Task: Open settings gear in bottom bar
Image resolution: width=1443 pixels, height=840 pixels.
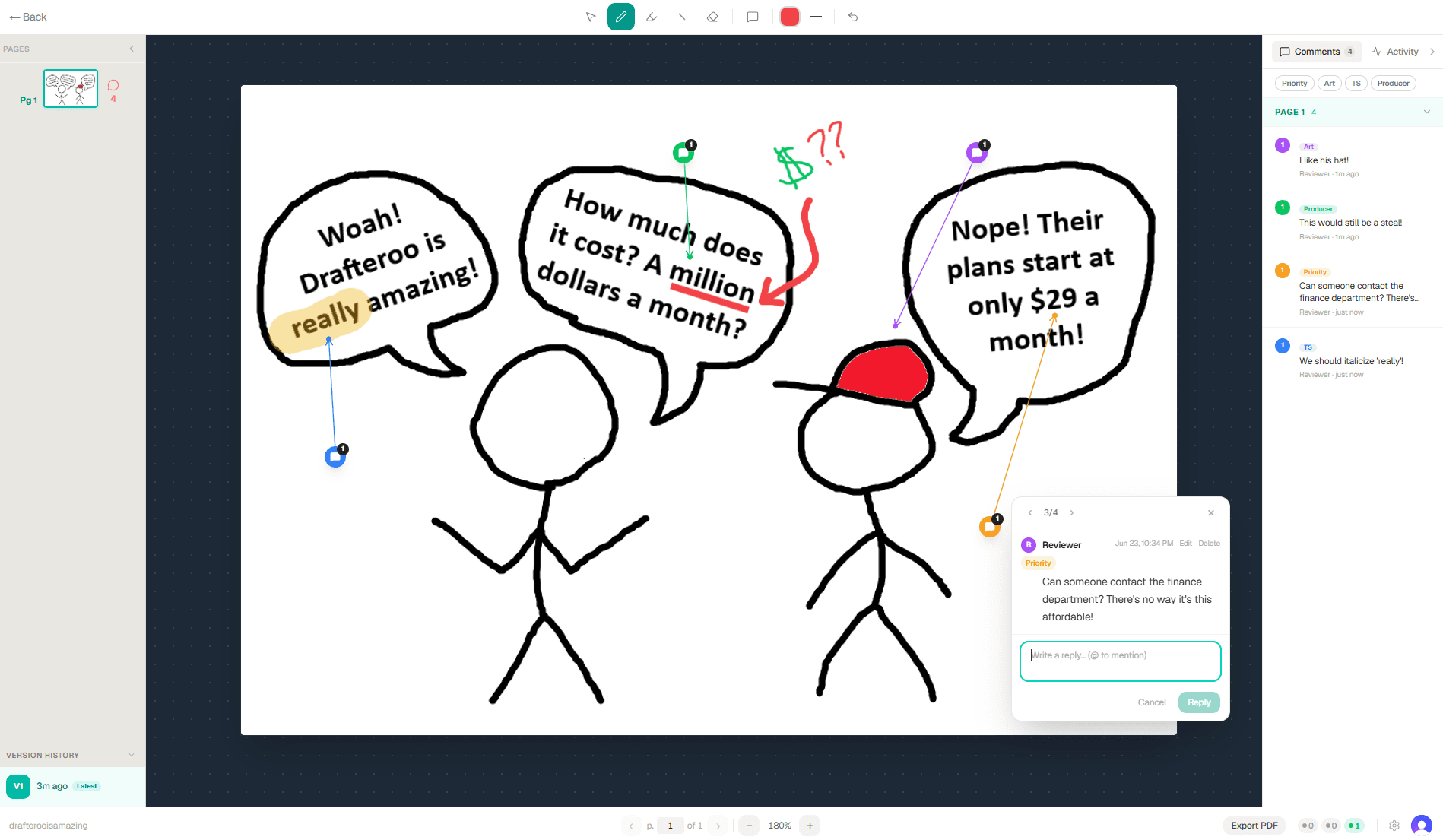Action: tap(1394, 826)
